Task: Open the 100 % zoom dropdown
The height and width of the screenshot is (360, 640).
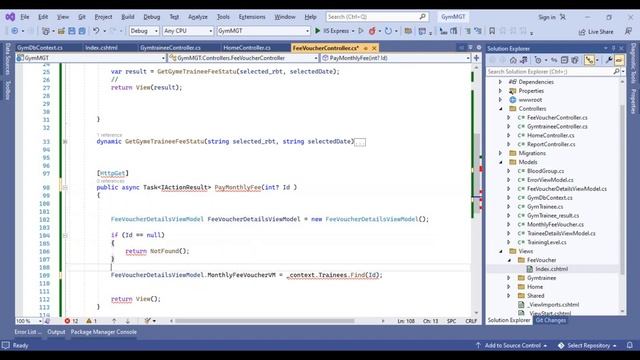Action: pos(29,321)
